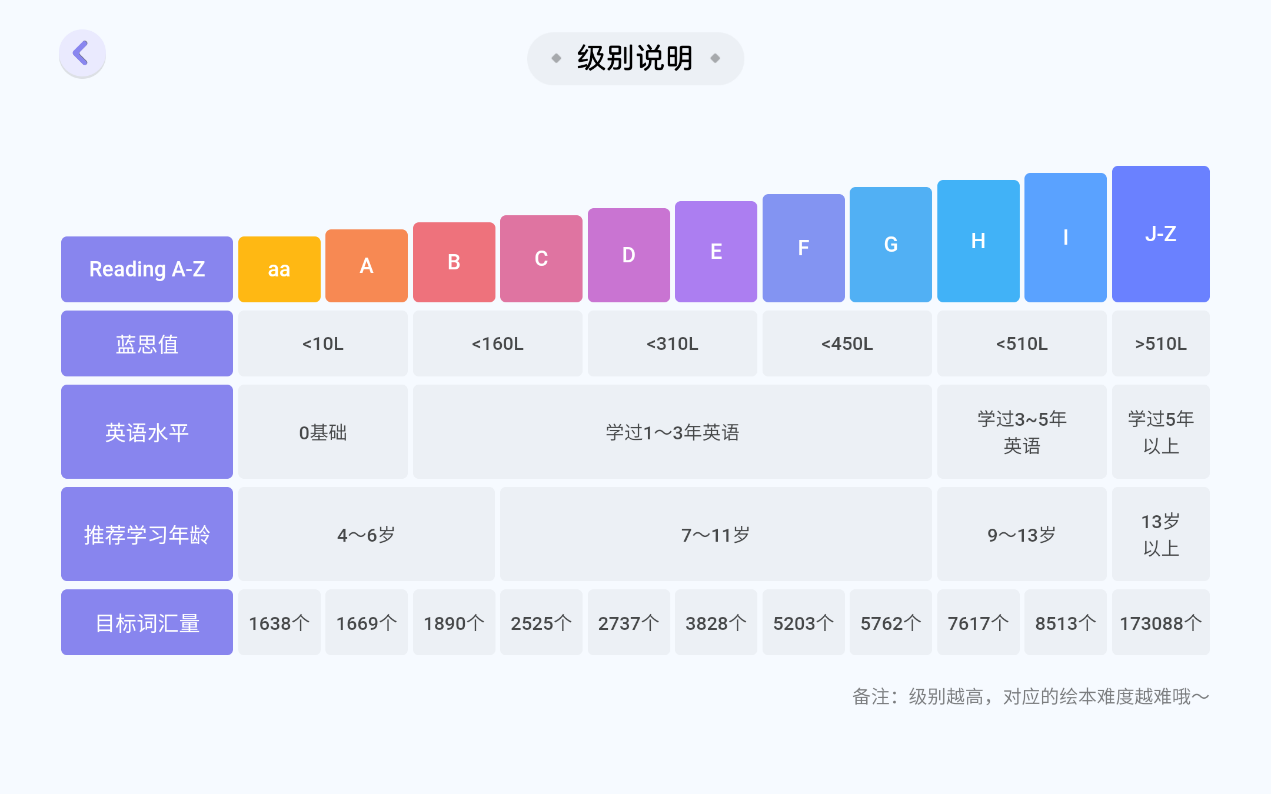1271x794 pixels.
Task: Select the pink C level block
Action: click(541, 258)
